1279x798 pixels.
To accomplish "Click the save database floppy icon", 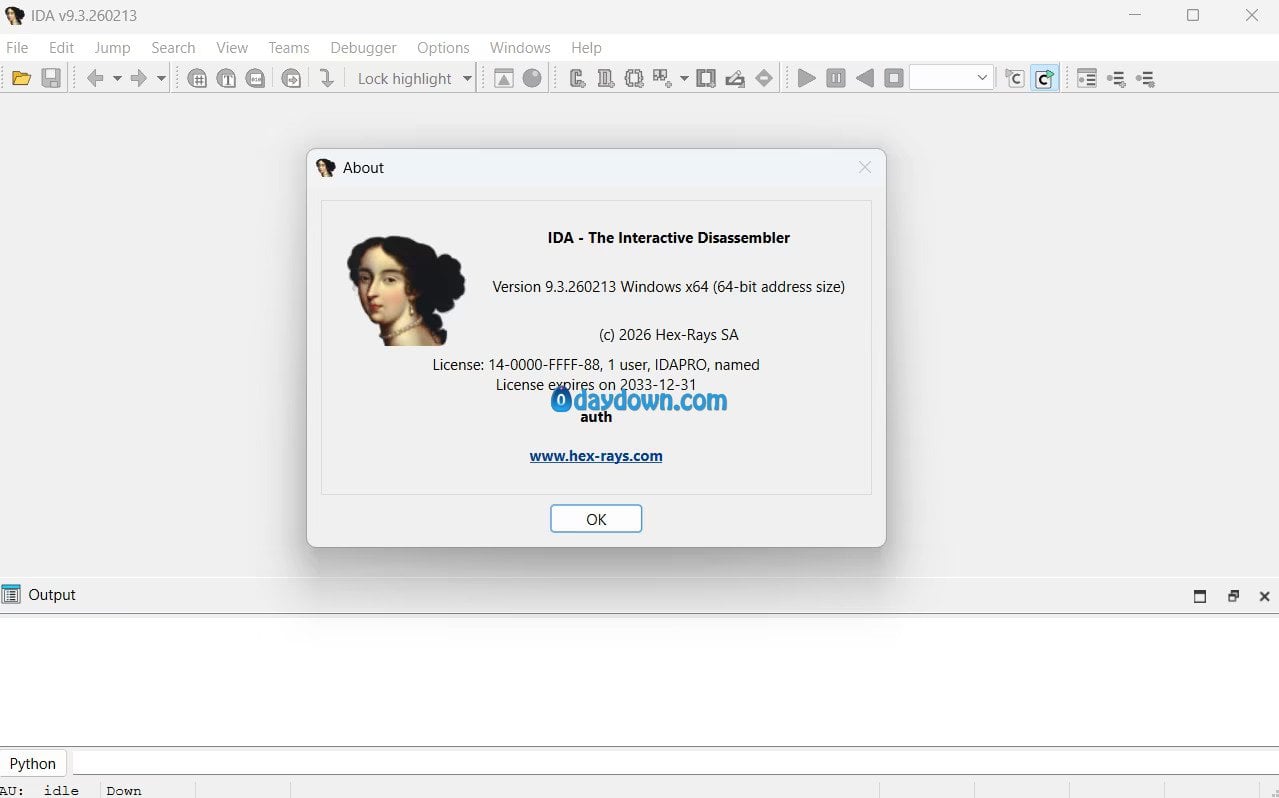I will point(51,78).
